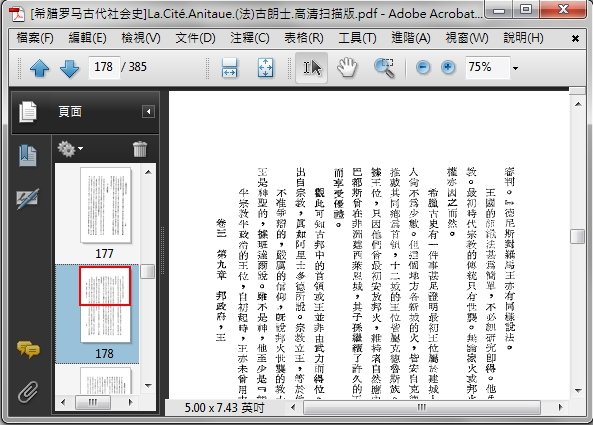Collapse the pages navigation panel
The image size is (593, 425).
pyautogui.click(x=148, y=112)
